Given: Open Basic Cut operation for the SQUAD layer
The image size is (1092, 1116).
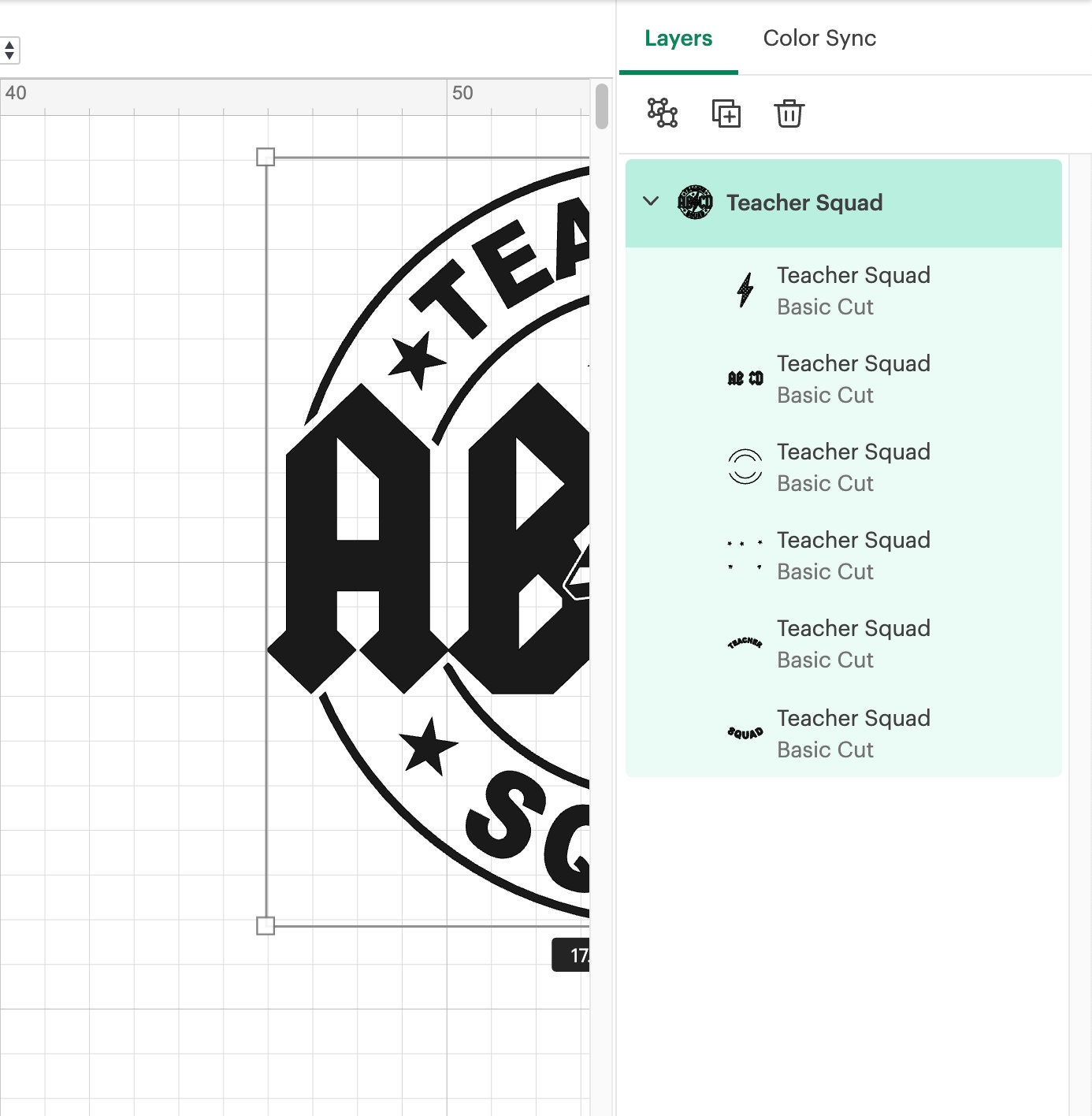Looking at the screenshot, I should (x=825, y=750).
